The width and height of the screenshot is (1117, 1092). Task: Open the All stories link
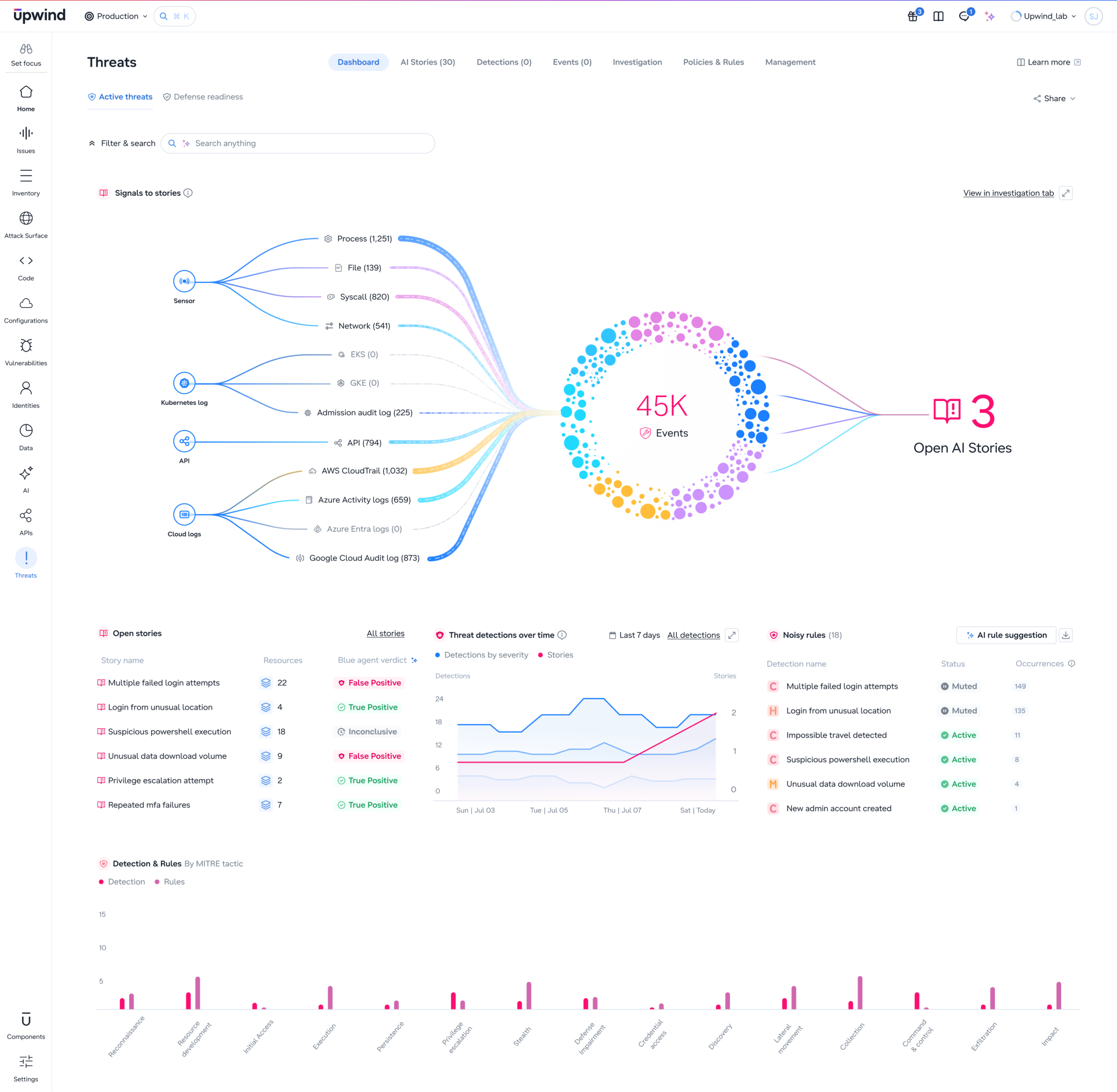point(385,633)
